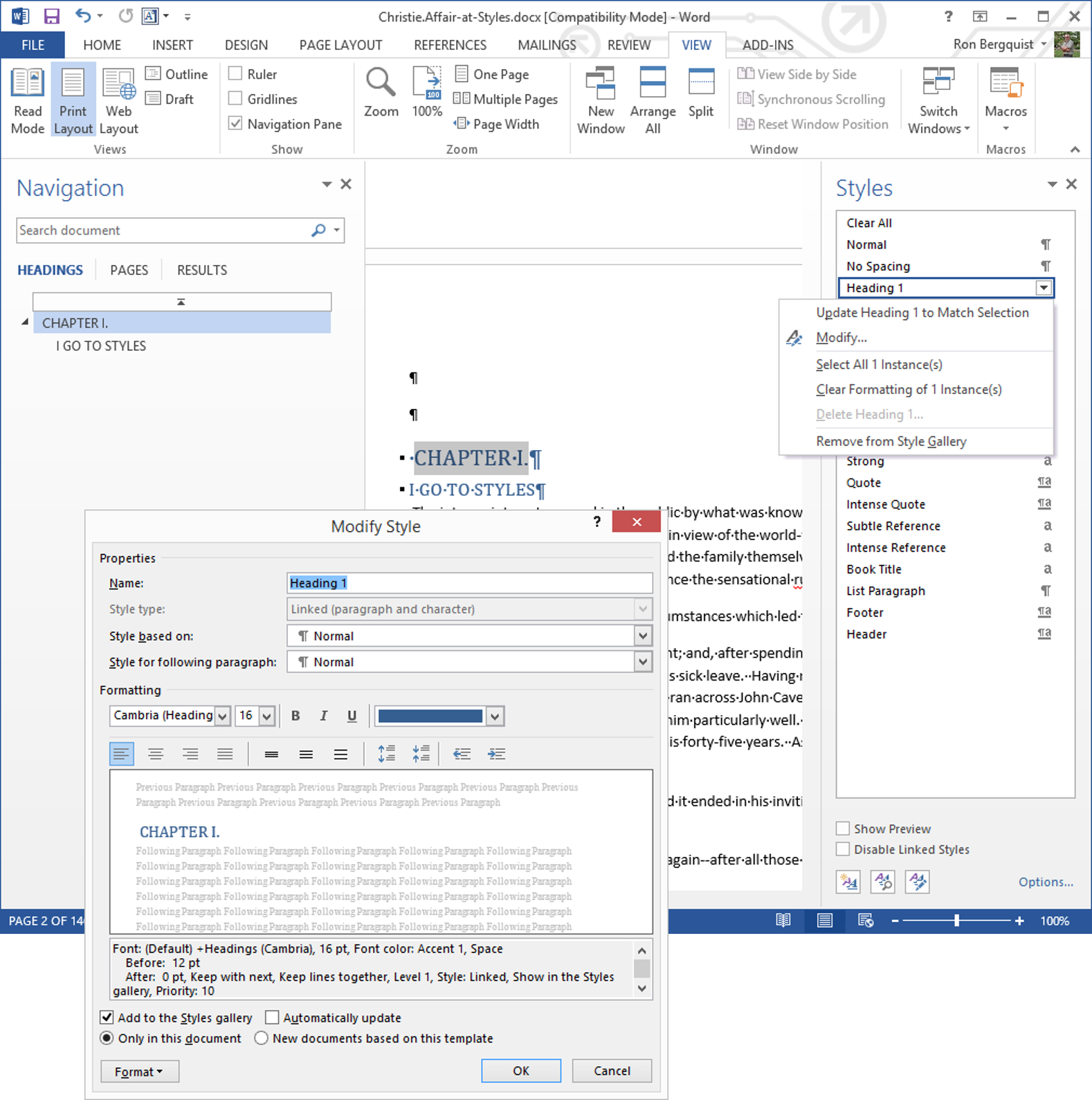Screen dimensions: 1092x1100
Task: Apply center alignment in Modify Style dialog
Action: click(156, 754)
